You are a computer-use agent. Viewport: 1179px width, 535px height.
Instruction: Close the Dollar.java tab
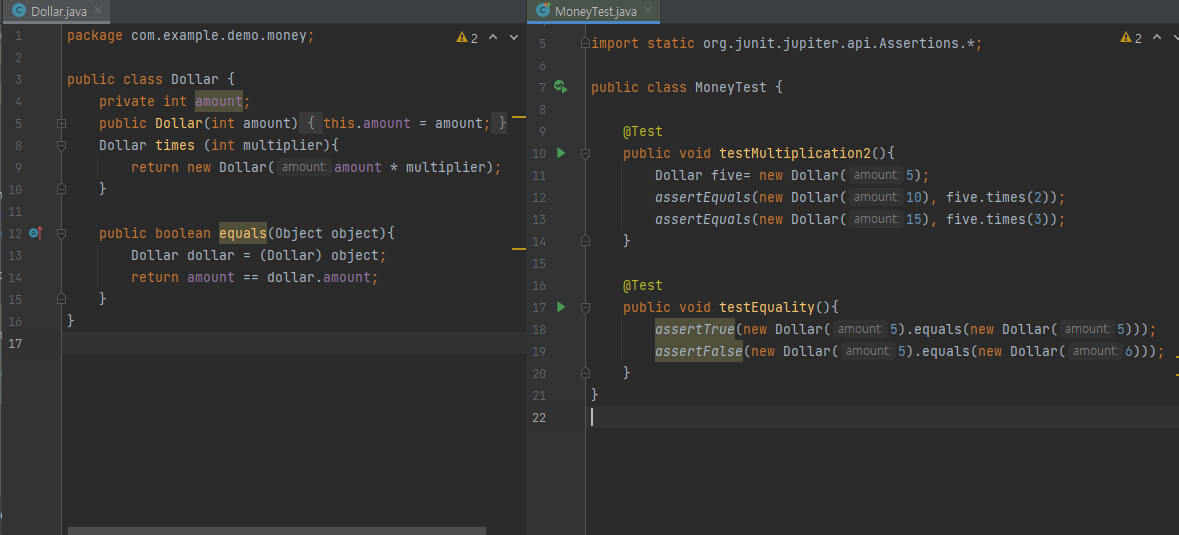(99, 11)
